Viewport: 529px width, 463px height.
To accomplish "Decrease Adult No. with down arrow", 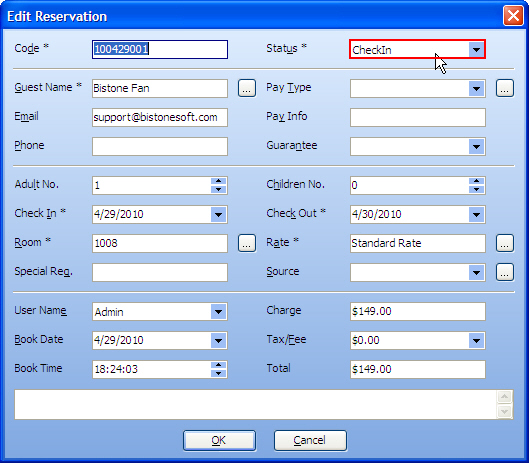I will point(218,189).
